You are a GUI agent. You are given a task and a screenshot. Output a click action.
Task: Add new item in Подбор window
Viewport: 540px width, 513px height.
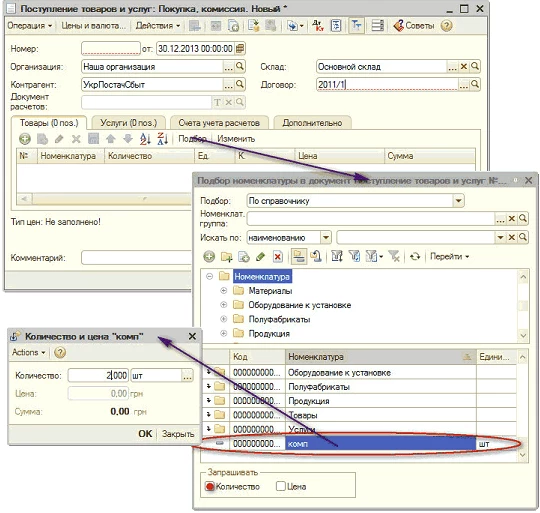[x=209, y=256]
